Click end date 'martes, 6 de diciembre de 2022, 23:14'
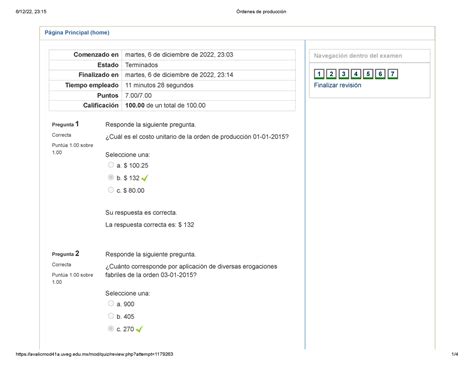The width and height of the screenshot is (474, 366). coord(179,75)
